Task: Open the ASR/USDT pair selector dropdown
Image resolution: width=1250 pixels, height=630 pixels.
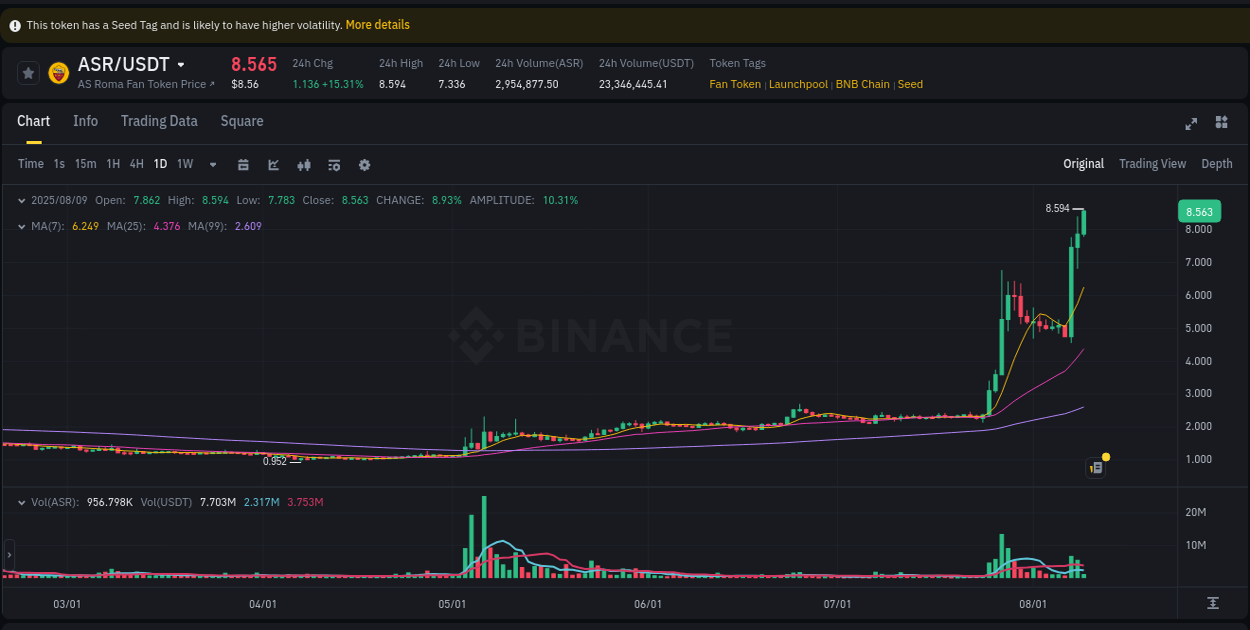Action: click(183, 64)
